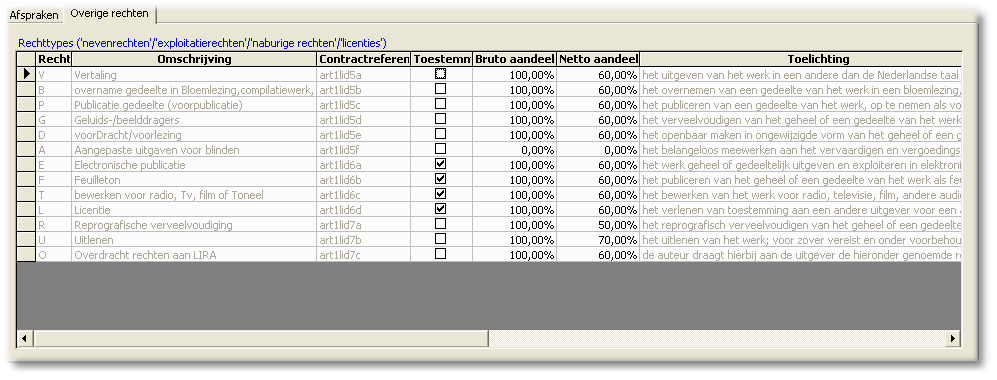Viewport: 997px width, 380px height.
Task: Click the Netto aandeel column header
Action: (x=598, y=59)
